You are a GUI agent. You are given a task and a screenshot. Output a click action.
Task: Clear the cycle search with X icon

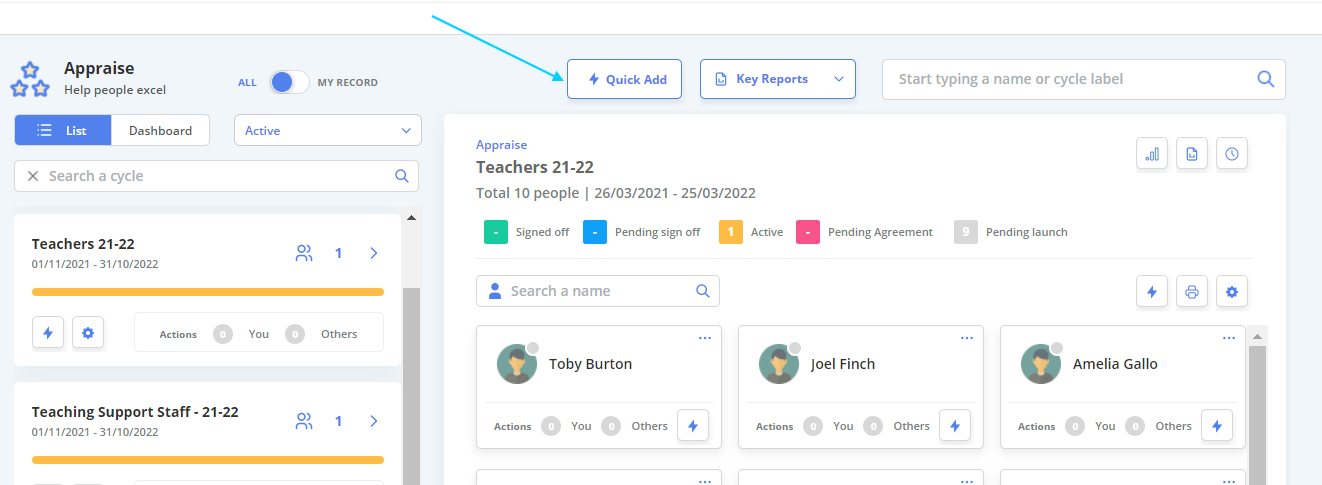click(x=33, y=176)
